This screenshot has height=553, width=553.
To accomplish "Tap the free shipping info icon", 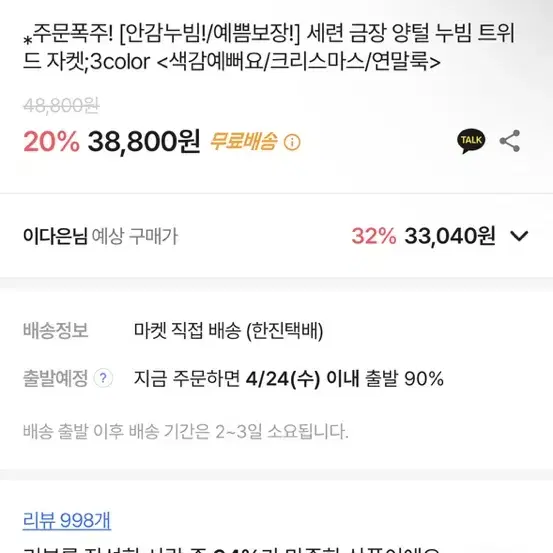I will click(x=292, y=142).
